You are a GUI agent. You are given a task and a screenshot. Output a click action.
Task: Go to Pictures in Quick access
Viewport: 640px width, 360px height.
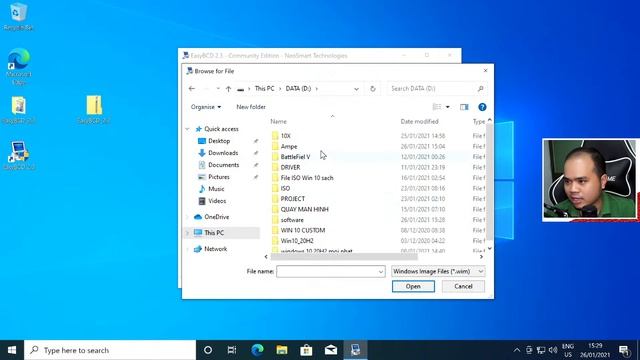point(219,177)
